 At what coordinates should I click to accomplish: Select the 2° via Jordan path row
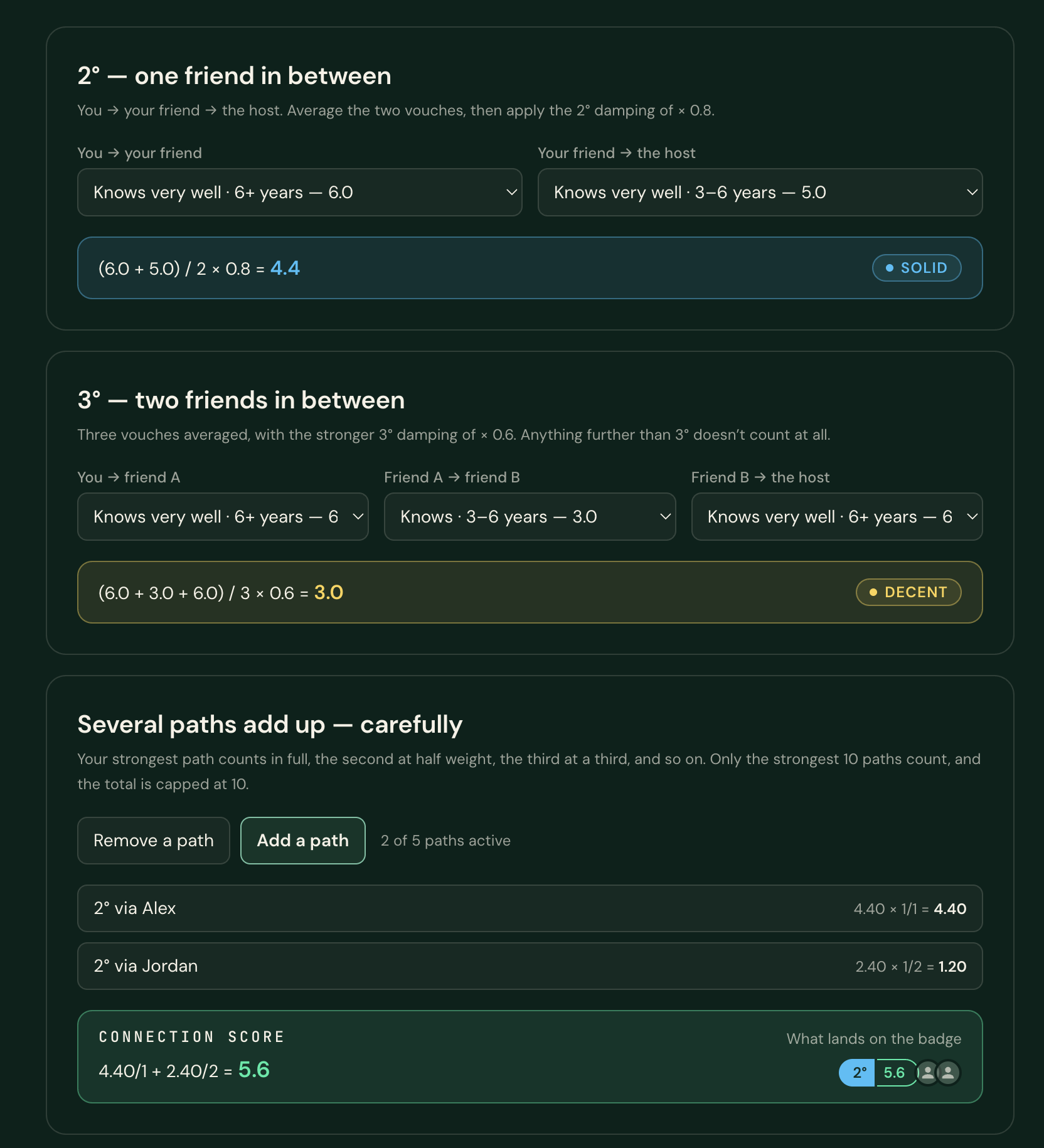coord(530,965)
